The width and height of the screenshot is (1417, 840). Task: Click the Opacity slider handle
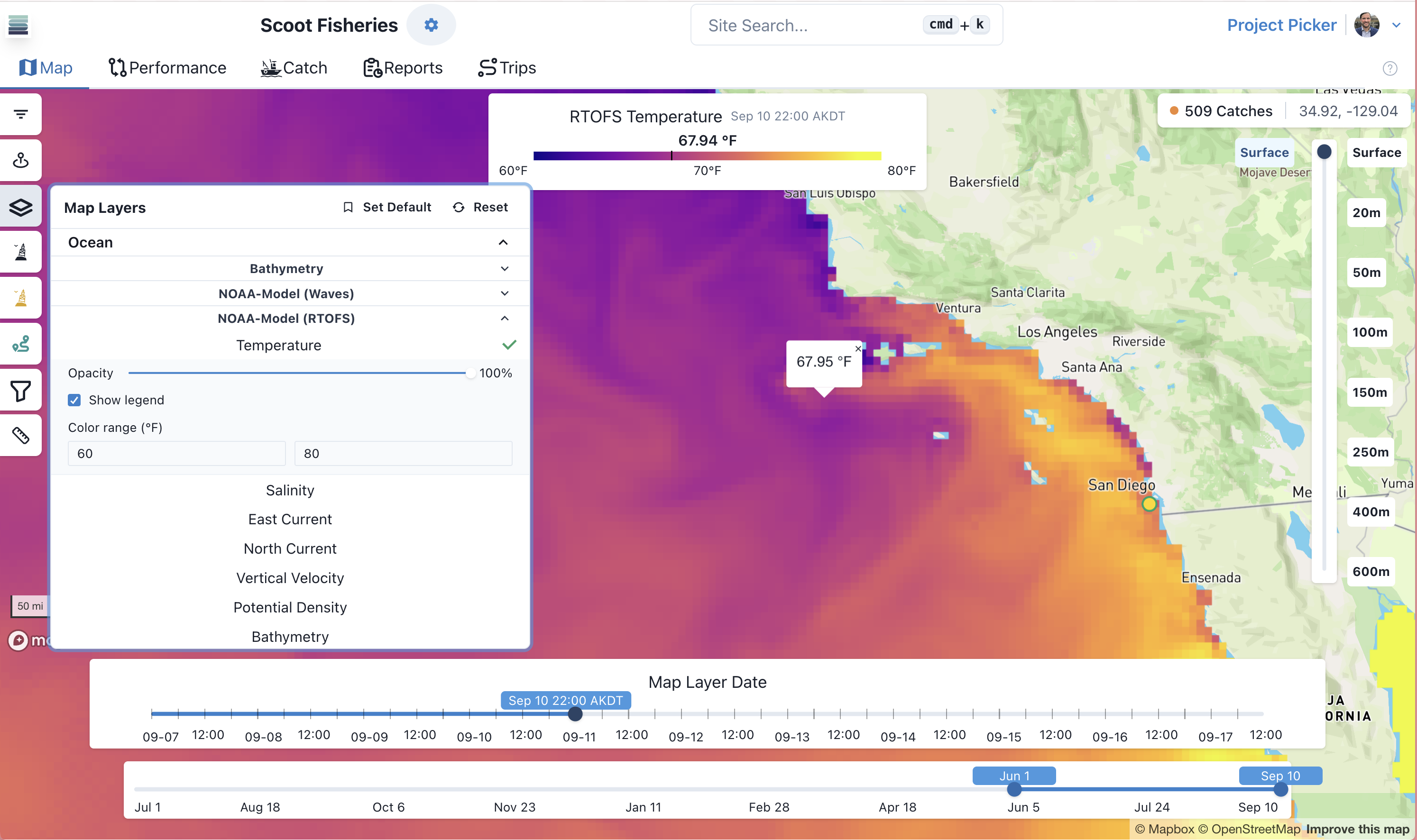point(470,373)
